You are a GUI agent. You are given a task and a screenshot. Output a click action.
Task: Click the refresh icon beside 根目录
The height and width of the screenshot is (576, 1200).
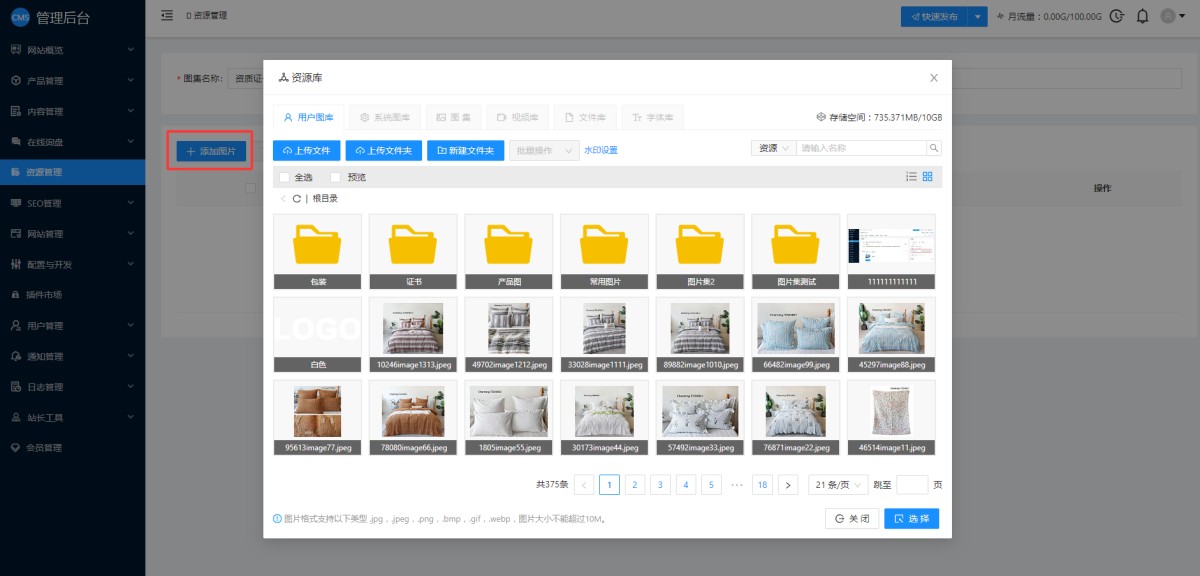tap(297, 199)
